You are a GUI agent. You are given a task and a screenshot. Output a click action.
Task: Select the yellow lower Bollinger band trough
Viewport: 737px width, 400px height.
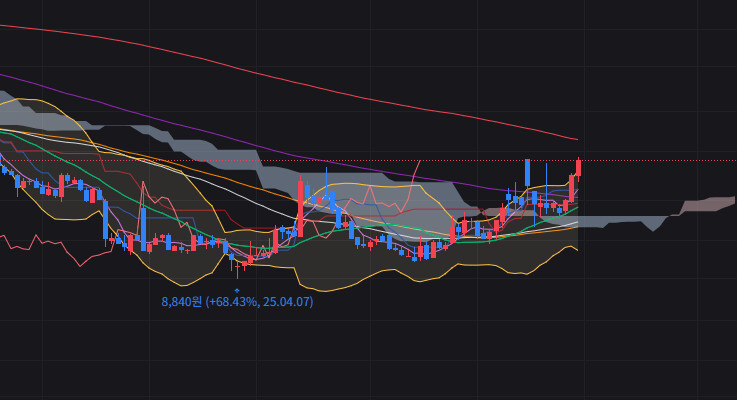[183, 284]
